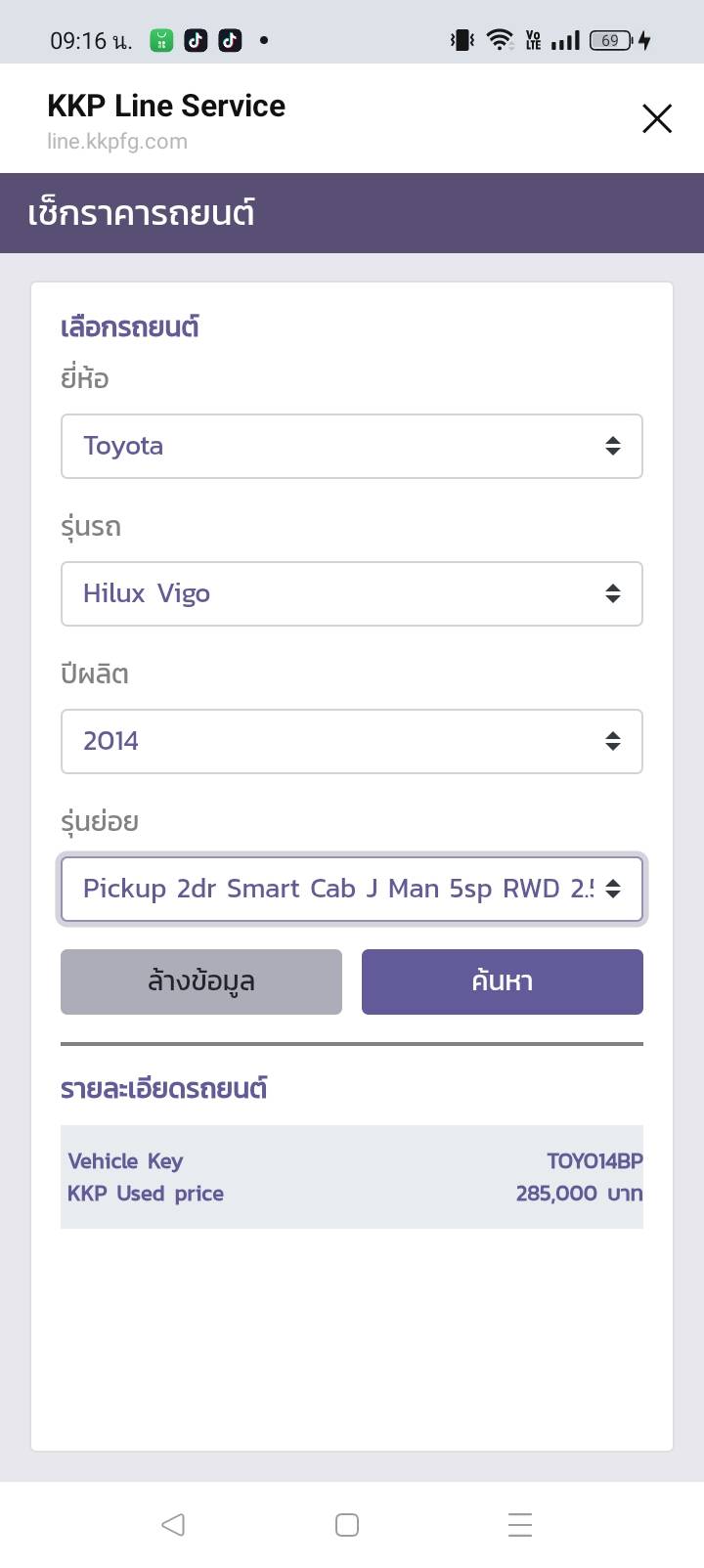Tap the line.kkpfg.com URL text
Viewport: 704px width, 1568px height.
pyautogui.click(x=117, y=141)
